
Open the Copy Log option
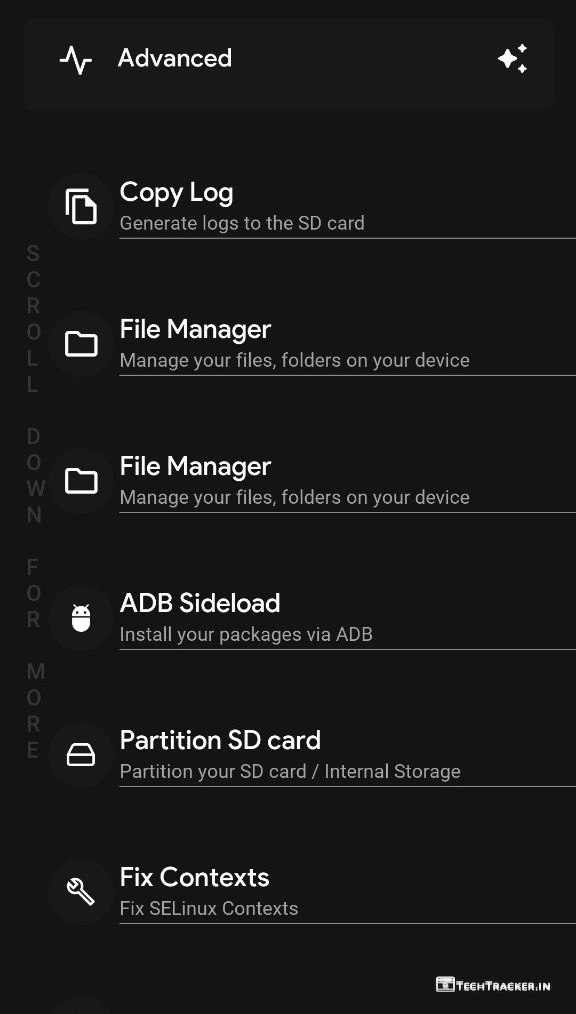coord(312,207)
